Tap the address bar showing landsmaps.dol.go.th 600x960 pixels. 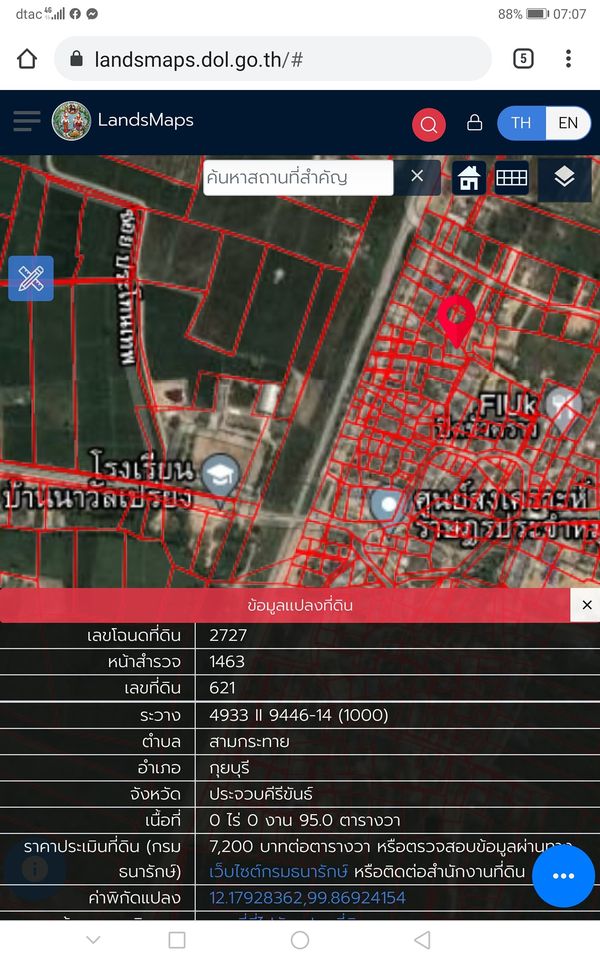pyautogui.click(x=273, y=59)
